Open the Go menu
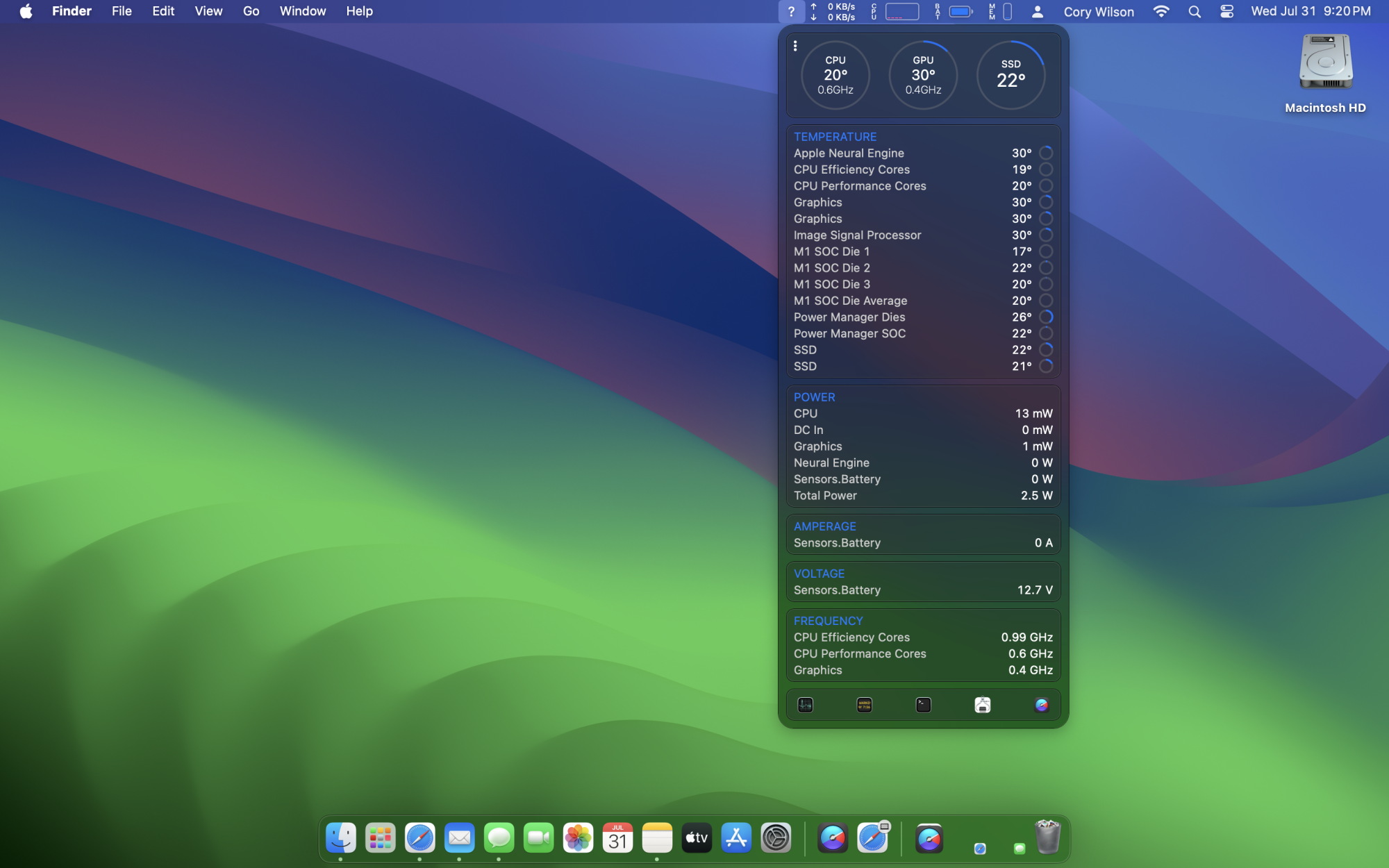1389x868 pixels. coord(251,11)
